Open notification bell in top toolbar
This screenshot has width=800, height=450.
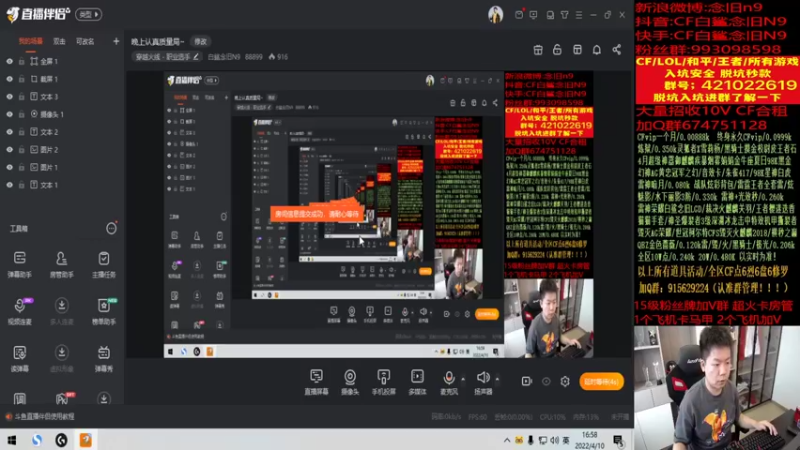[x=596, y=49]
